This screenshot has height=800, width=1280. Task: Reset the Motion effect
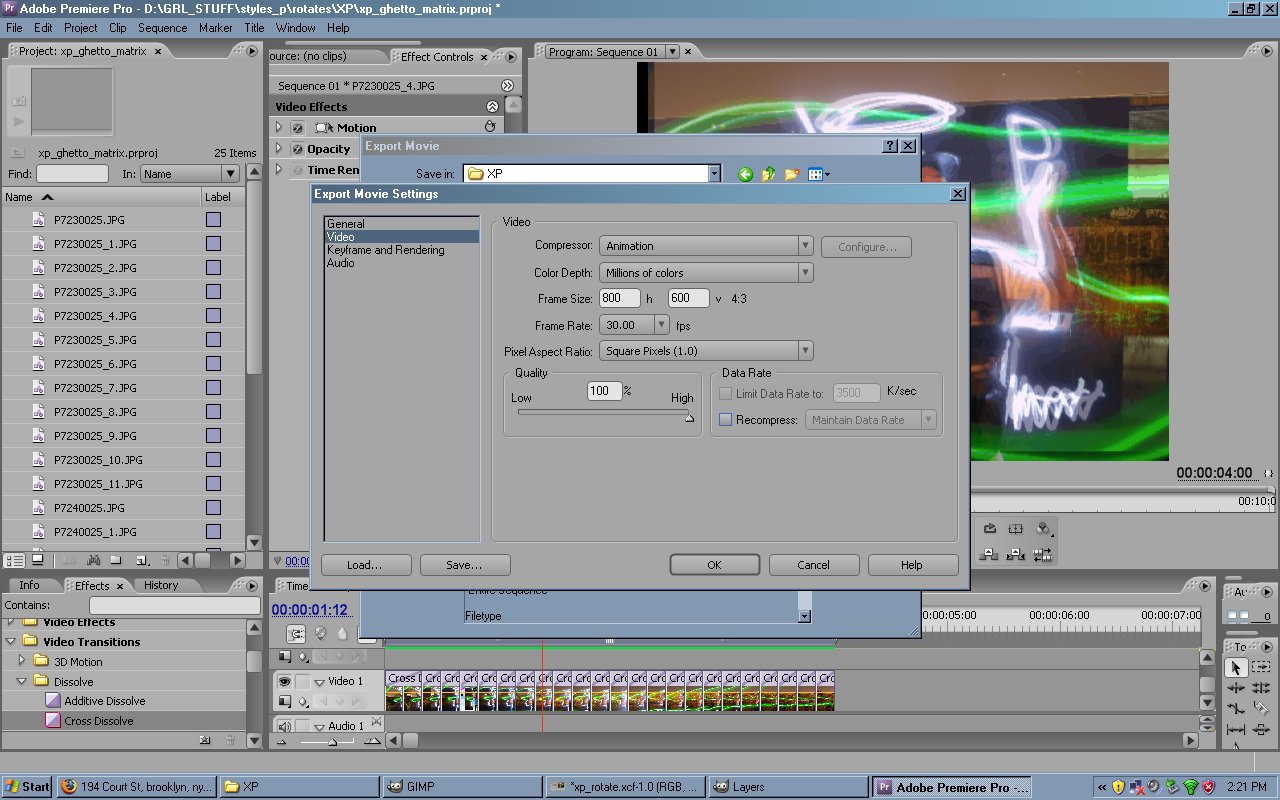[490, 127]
